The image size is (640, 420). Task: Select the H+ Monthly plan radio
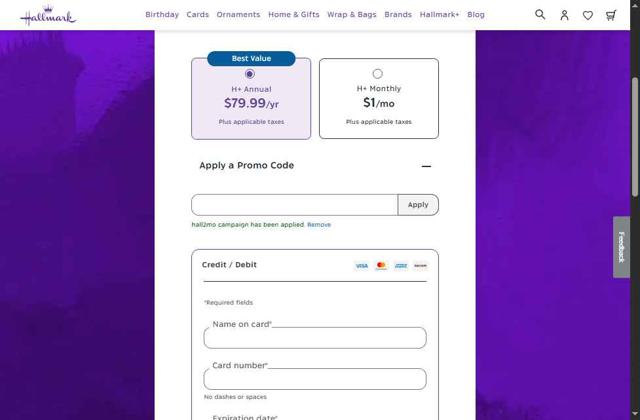click(x=377, y=74)
